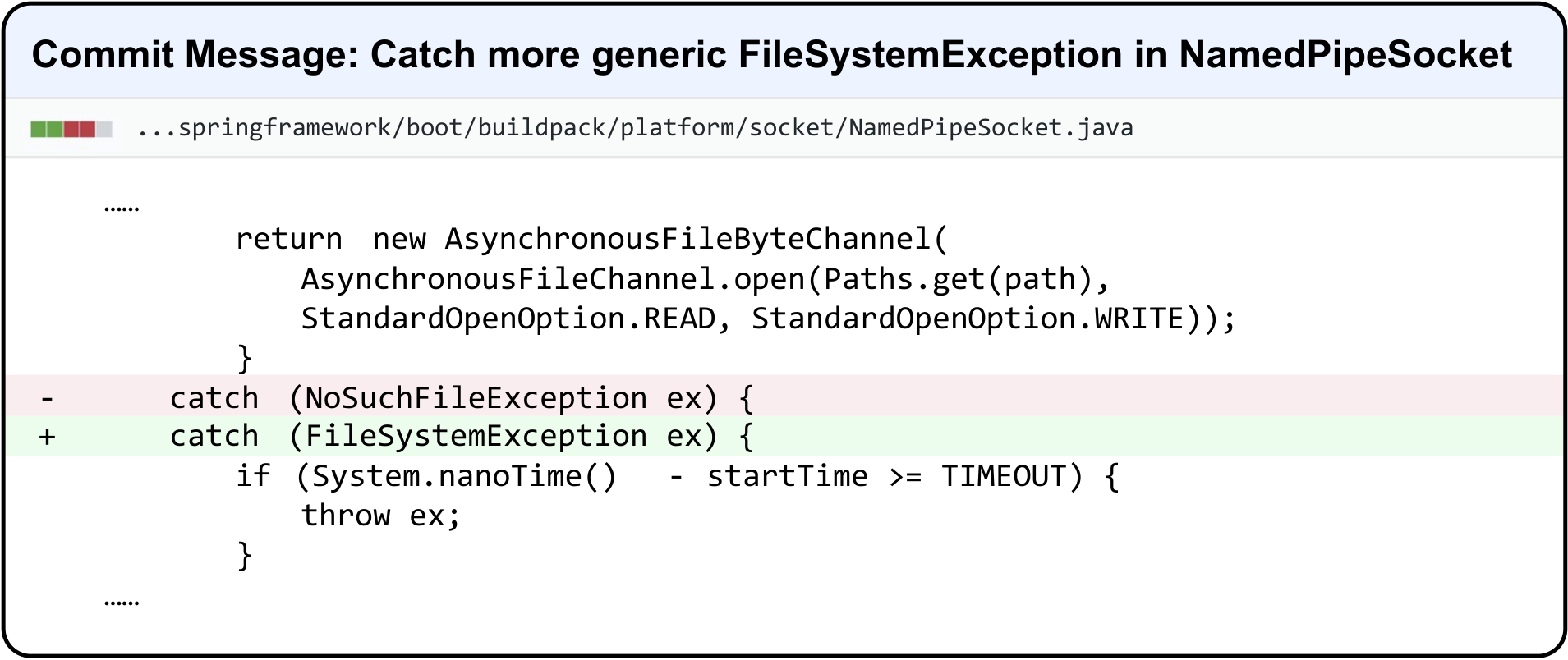Click the diffstat change squares indicator
Image resolution: width=1568 pixels, height=660 pixels.
point(71,129)
